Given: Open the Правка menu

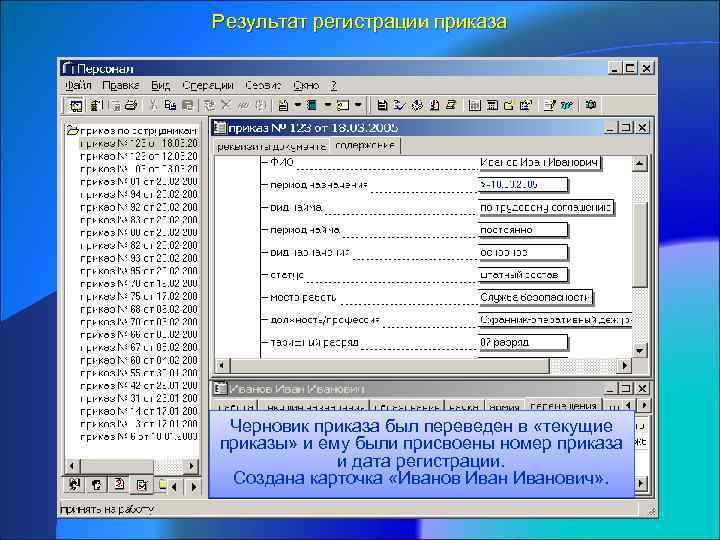Looking at the screenshot, I should pyautogui.click(x=121, y=85).
